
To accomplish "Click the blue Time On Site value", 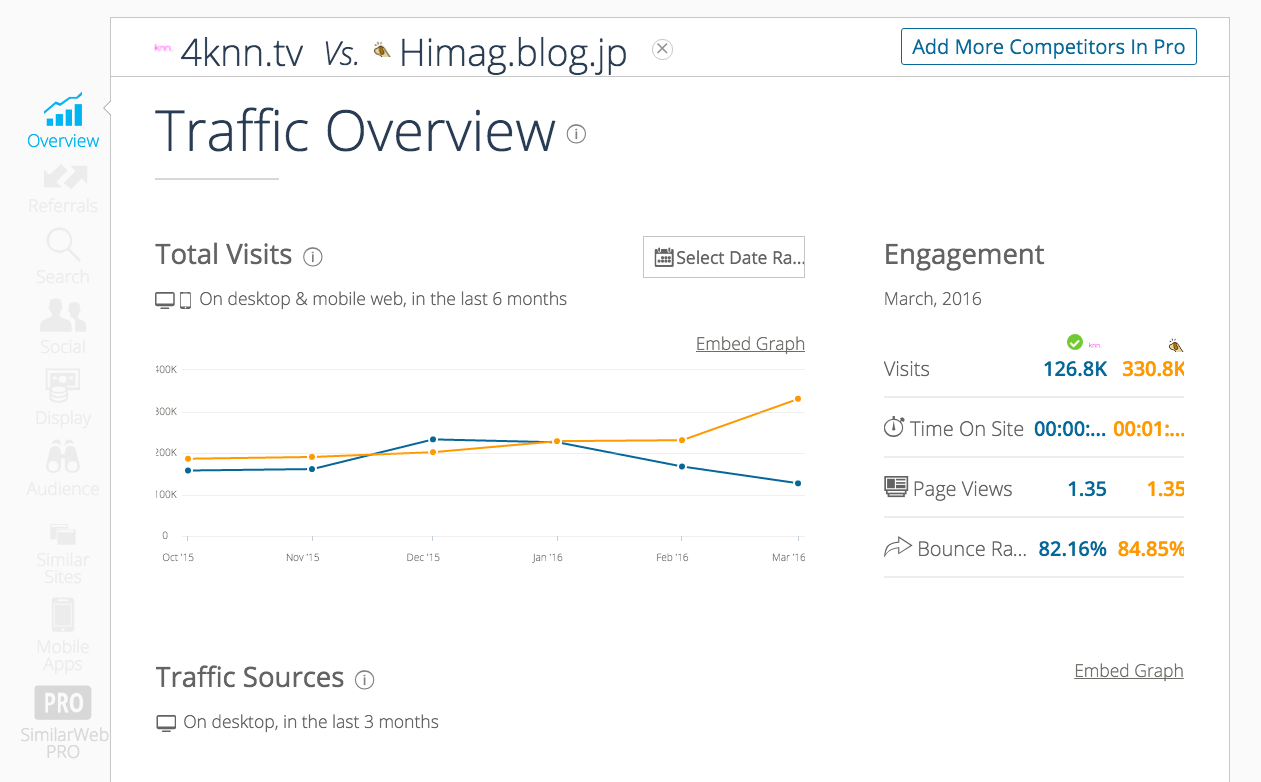I will tap(1070, 429).
